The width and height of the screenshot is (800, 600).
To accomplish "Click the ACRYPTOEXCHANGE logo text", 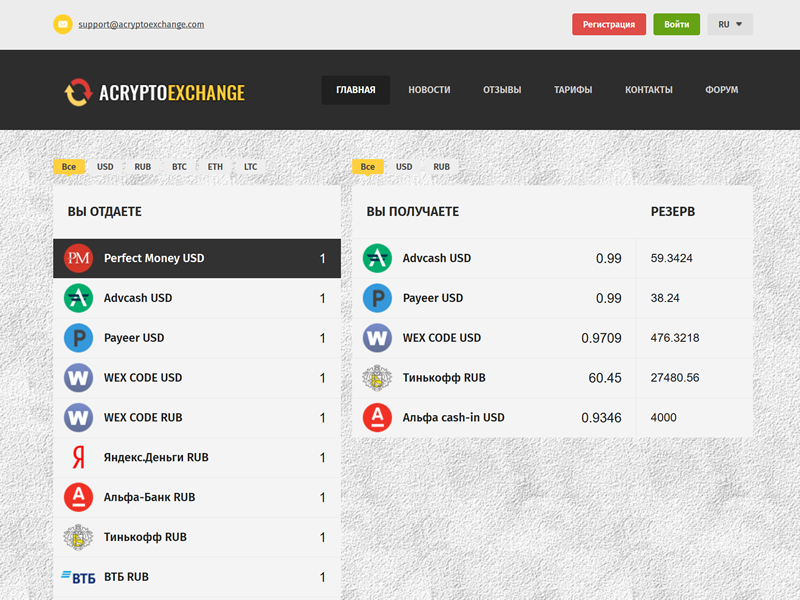I will (172, 93).
